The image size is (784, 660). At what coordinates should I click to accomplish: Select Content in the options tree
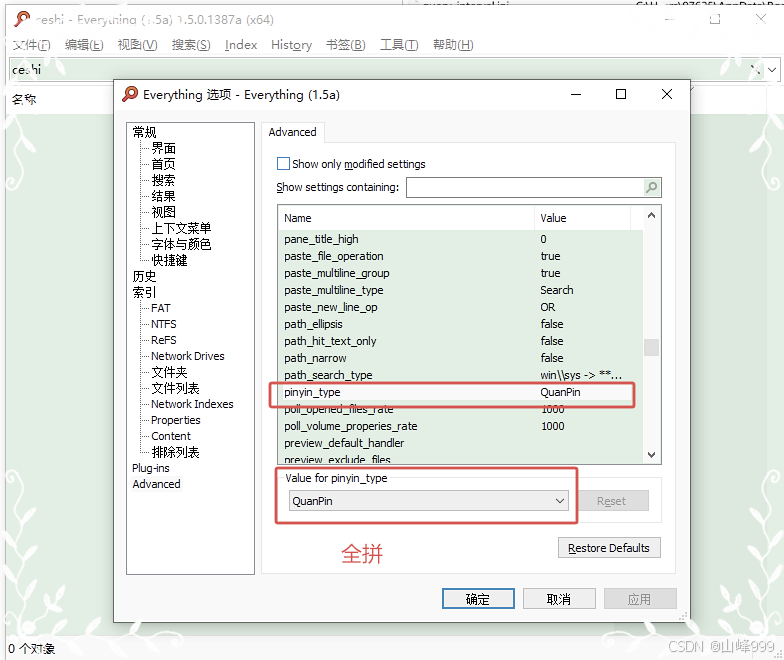(x=171, y=436)
